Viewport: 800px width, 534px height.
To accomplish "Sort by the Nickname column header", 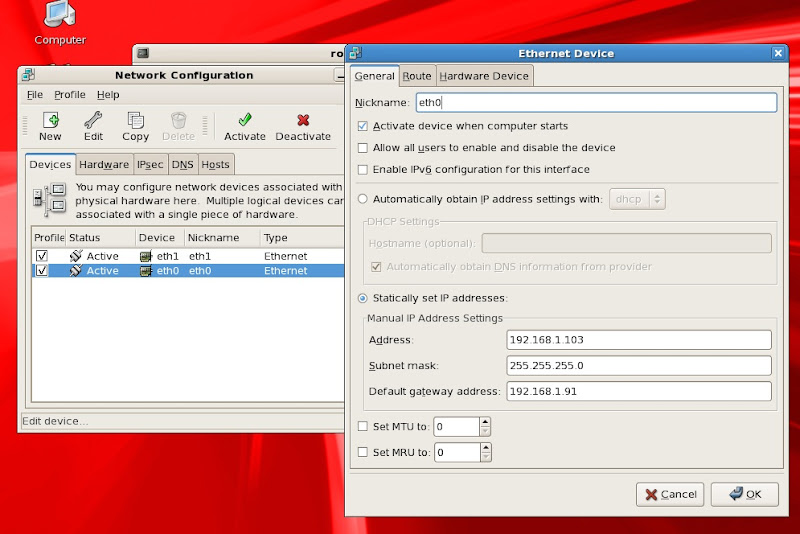I will coord(222,238).
